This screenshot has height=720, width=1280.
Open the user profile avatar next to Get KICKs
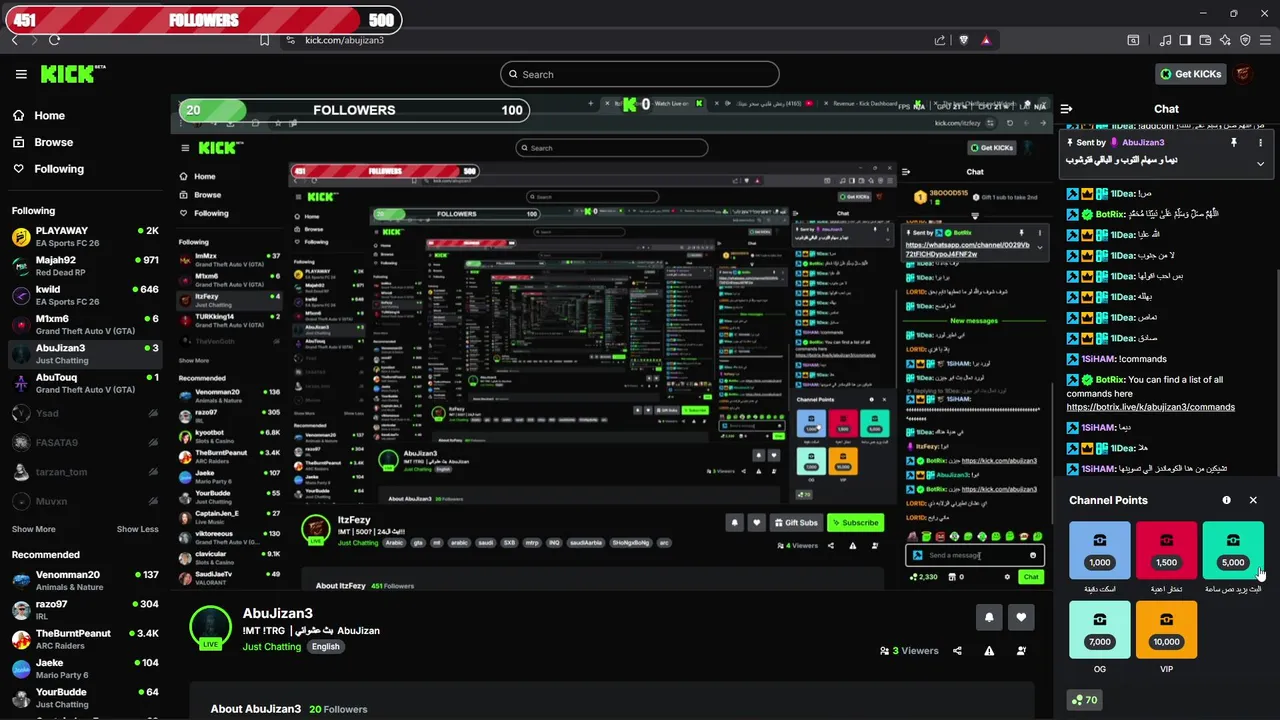point(1243,74)
